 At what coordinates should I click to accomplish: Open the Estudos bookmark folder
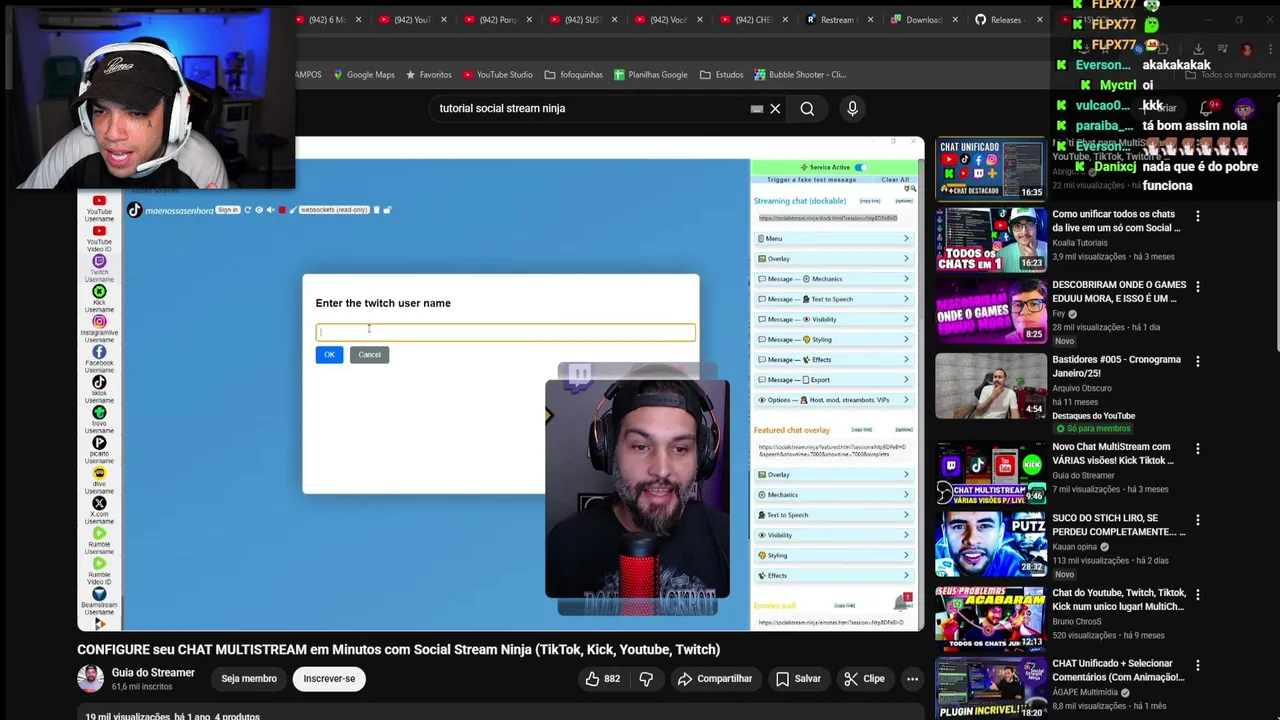[x=721, y=74]
